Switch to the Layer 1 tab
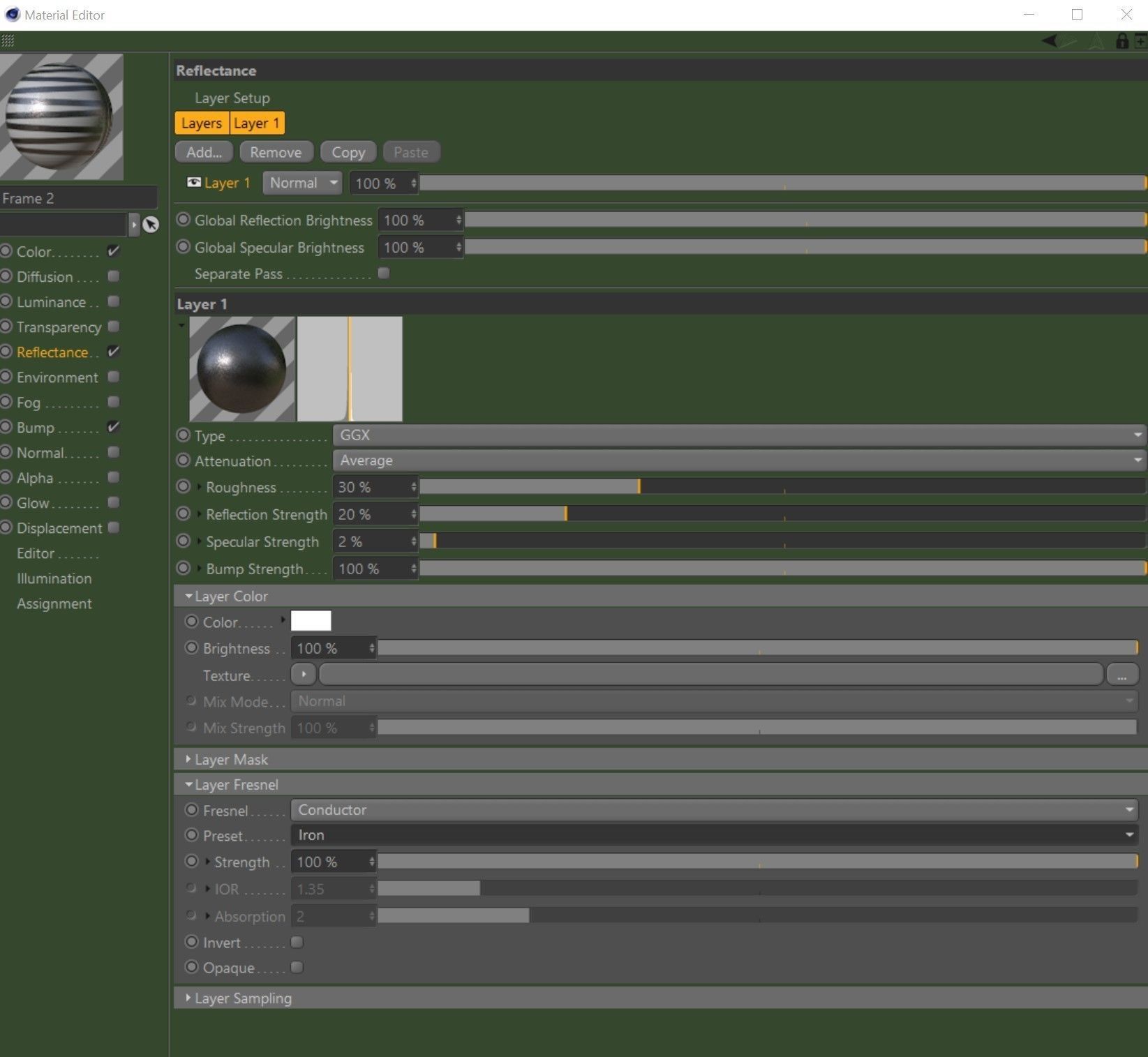Image resolution: width=1148 pixels, height=1057 pixels. [257, 123]
